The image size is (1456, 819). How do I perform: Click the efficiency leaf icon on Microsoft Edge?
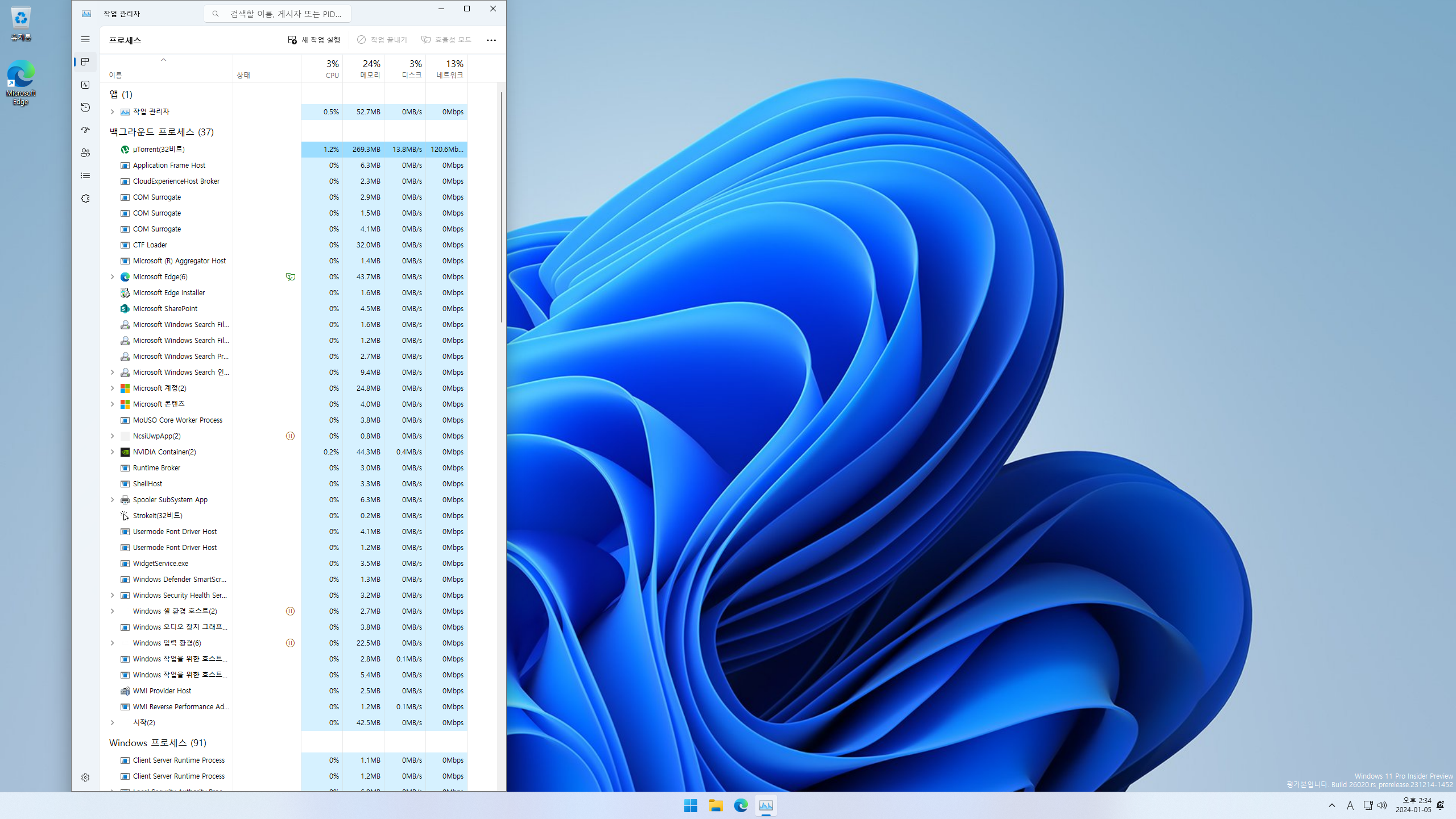coord(290,276)
